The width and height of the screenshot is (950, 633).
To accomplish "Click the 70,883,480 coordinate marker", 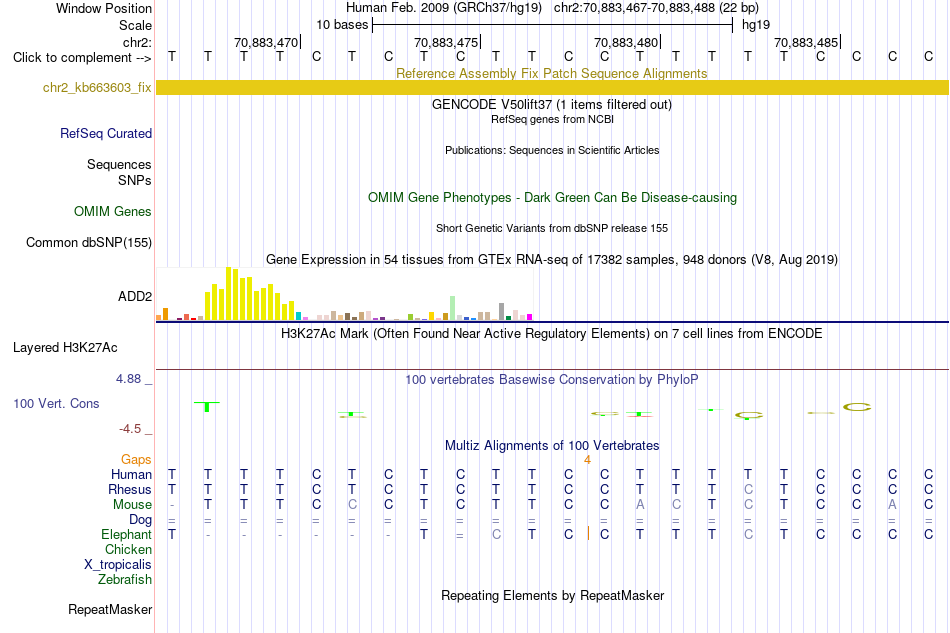I will click(626, 42).
